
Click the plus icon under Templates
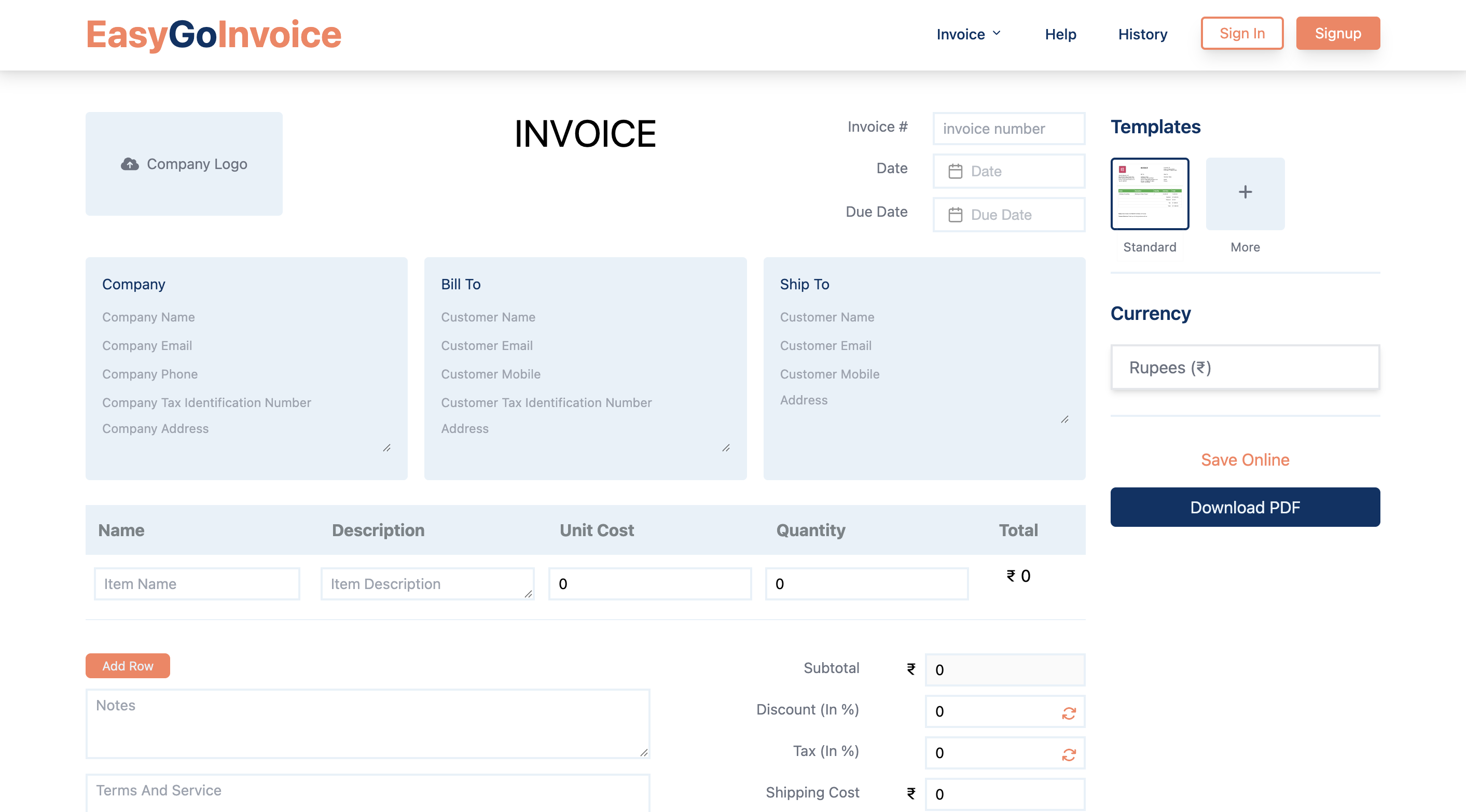tap(1244, 193)
